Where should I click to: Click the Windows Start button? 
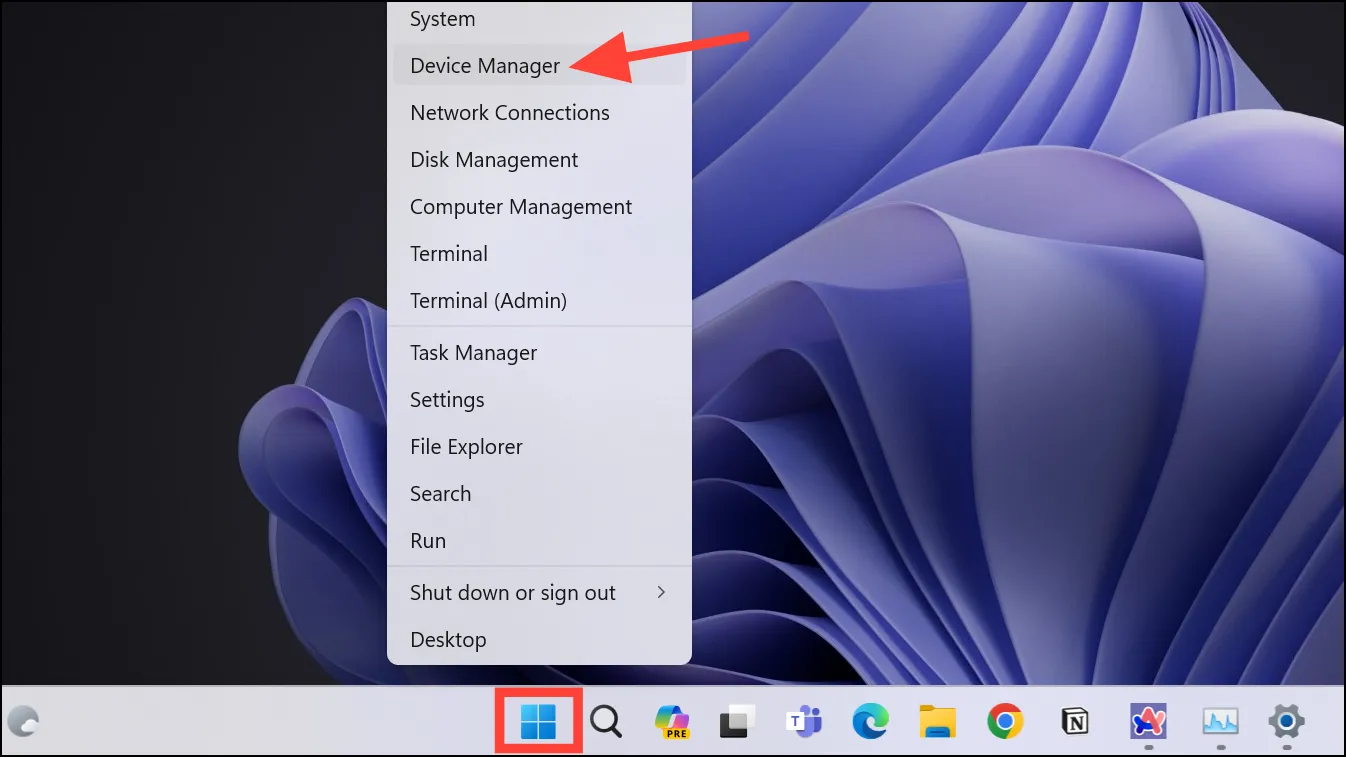538,721
